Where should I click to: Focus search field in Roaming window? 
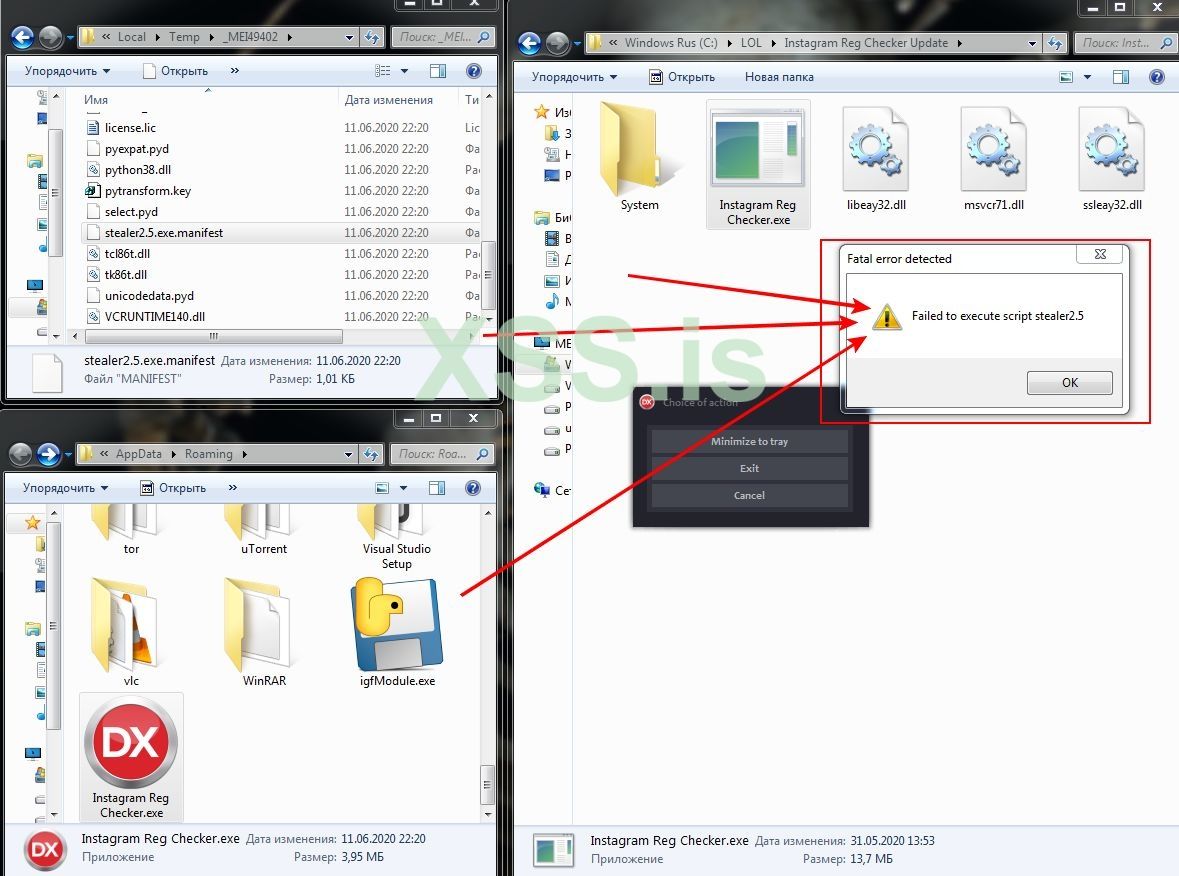tap(441, 453)
